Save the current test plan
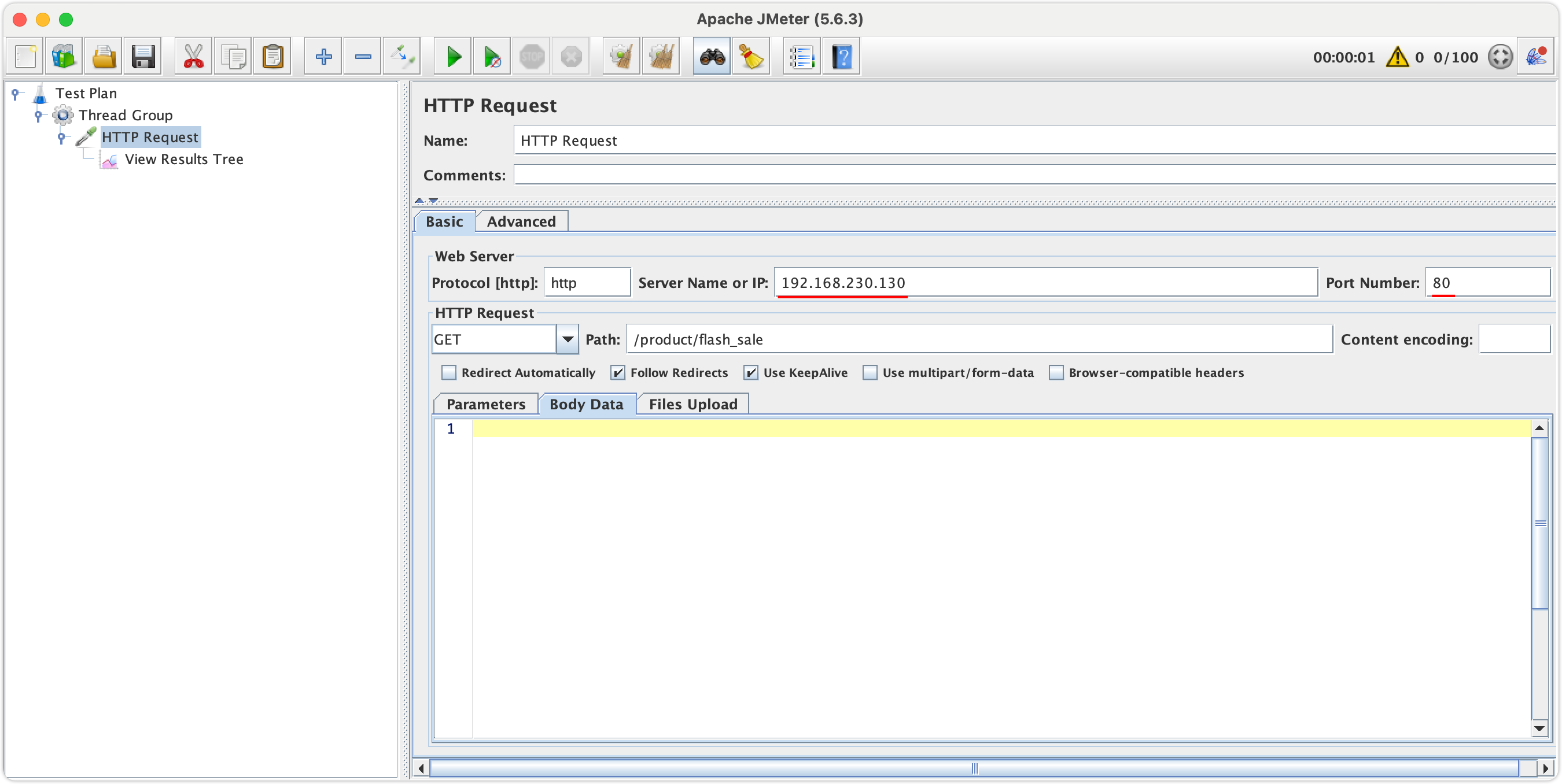The height and width of the screenshot is (784, 1562). [143, 56]
